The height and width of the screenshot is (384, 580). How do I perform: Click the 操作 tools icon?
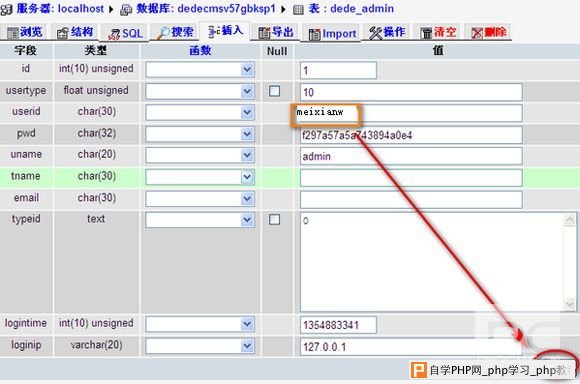click(x=375, y=33)
